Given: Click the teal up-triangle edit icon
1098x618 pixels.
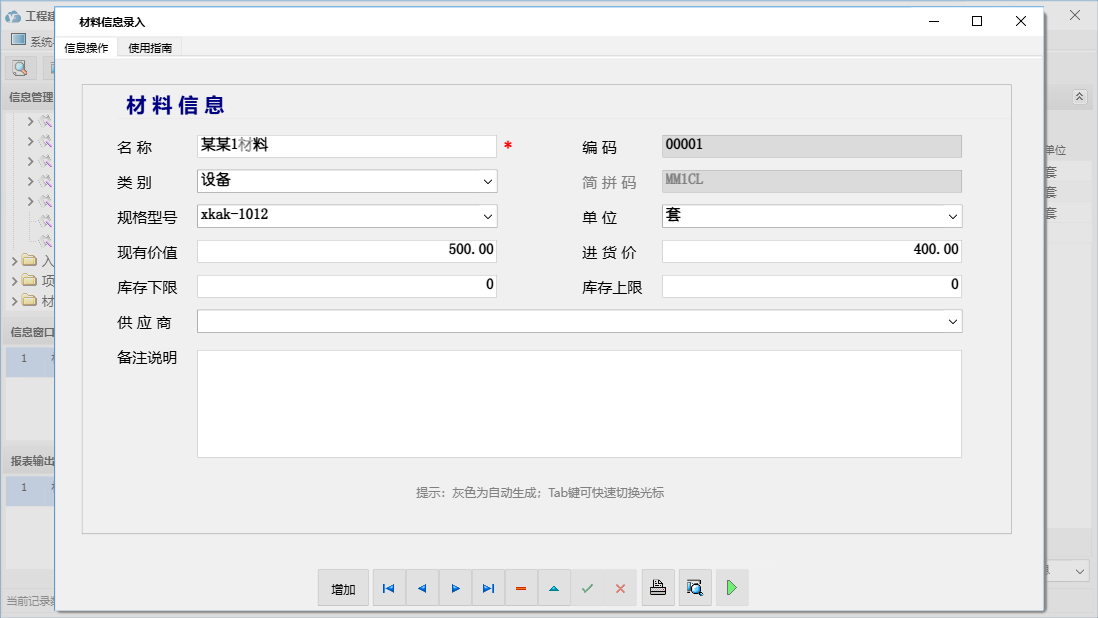Looking at the screenshot, I should tap(554, 588).
